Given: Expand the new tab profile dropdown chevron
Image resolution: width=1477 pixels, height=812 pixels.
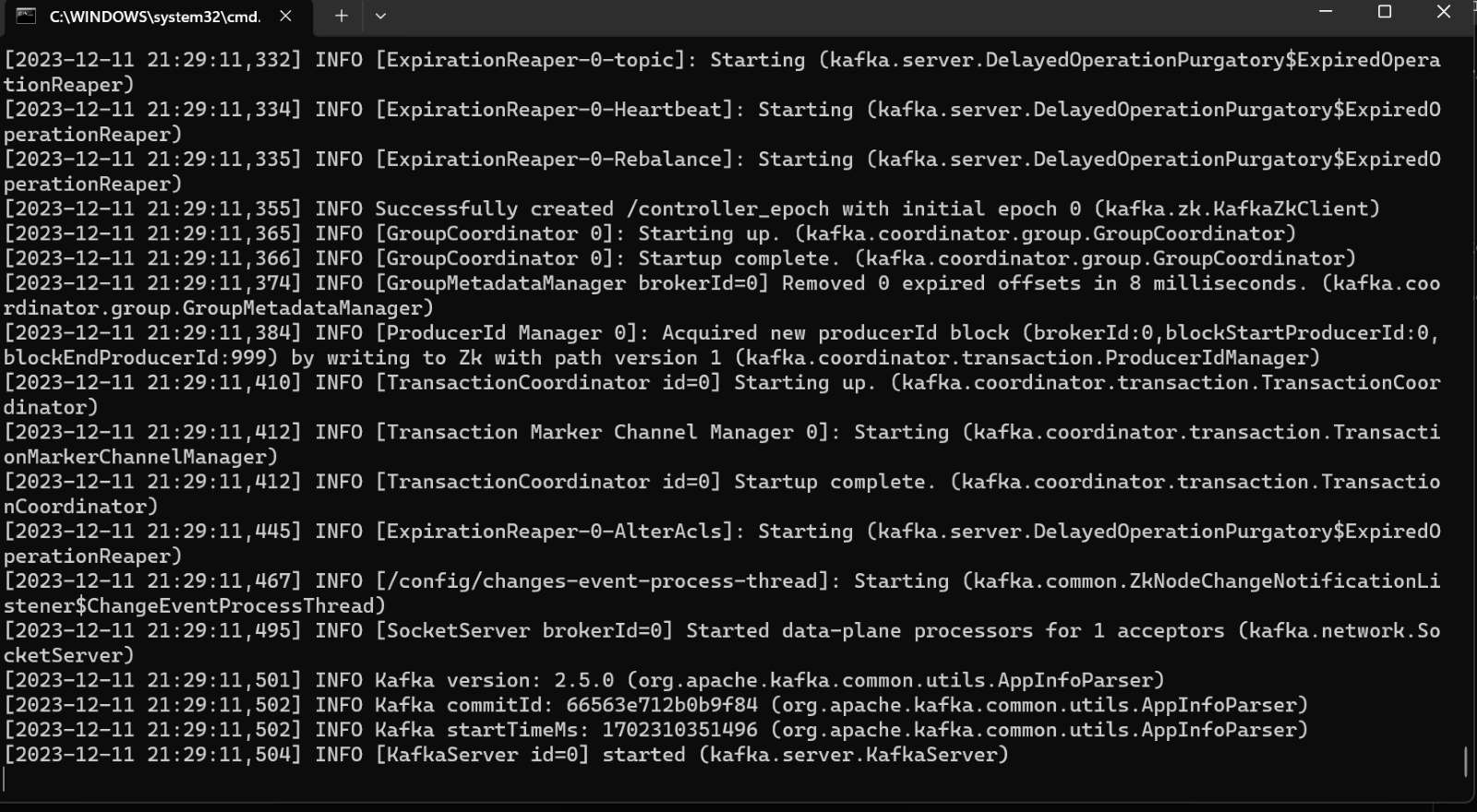Looking at the screenshot, I should click(x=380, y=16).
